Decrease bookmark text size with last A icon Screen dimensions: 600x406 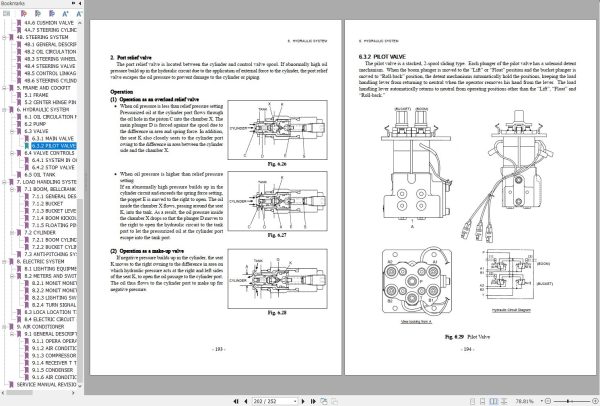[78, 14]
